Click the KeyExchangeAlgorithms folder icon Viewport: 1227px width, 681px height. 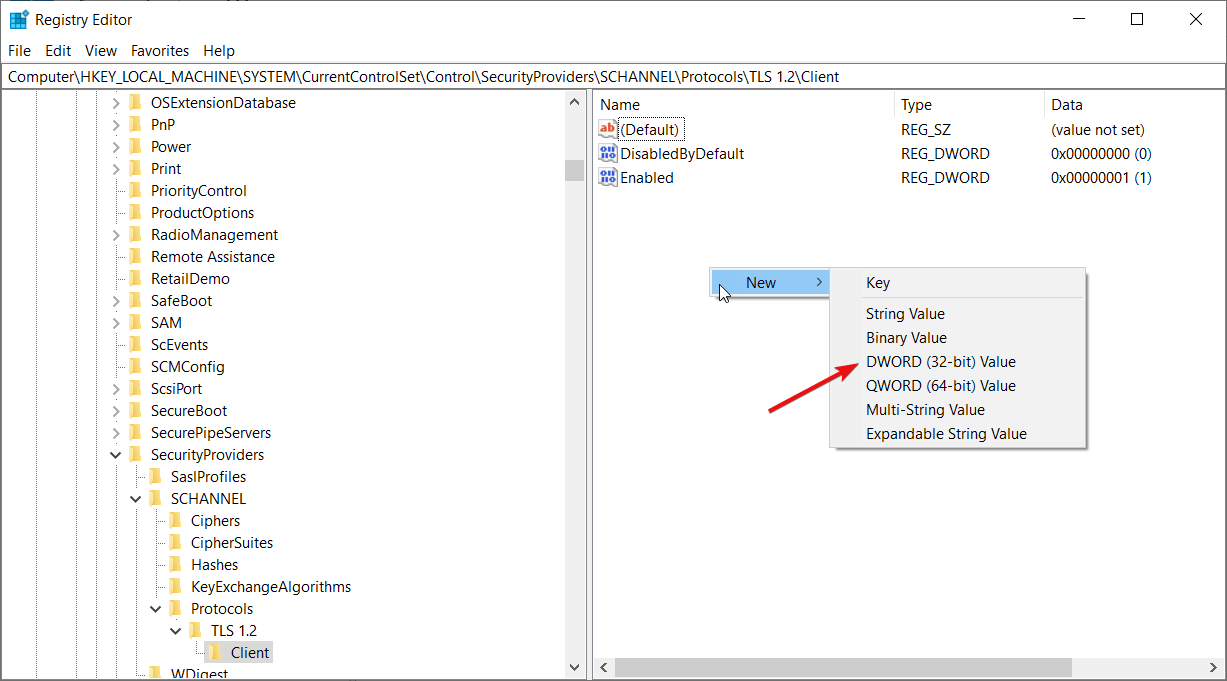click(x=176, y=586)
